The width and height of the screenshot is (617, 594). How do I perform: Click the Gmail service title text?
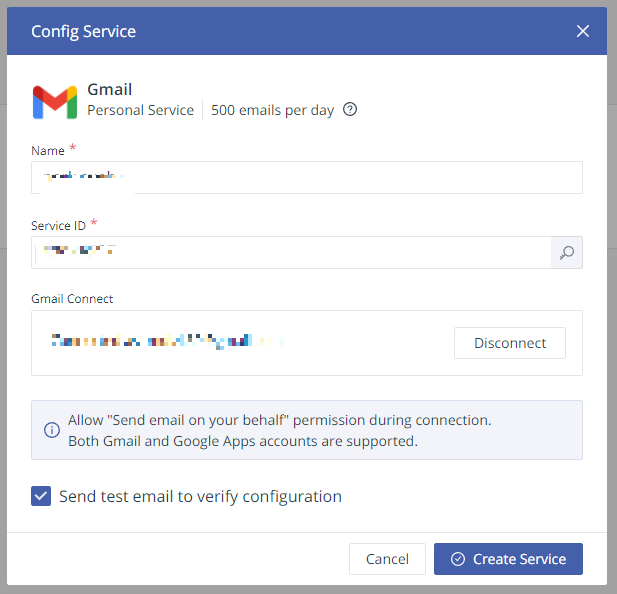pyautogui.click(x=109, y=90)
